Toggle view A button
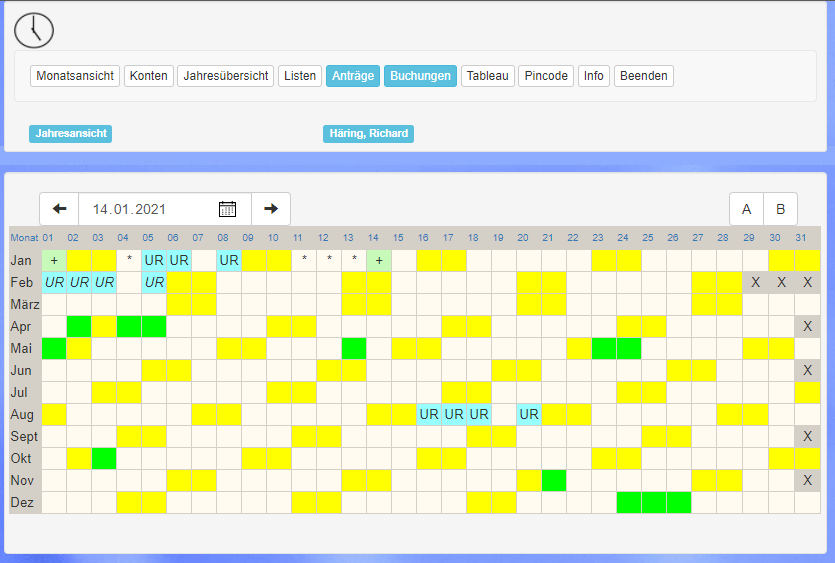This screenshot has width=835, height=563. pyautogui.click(x=746, y=210)
